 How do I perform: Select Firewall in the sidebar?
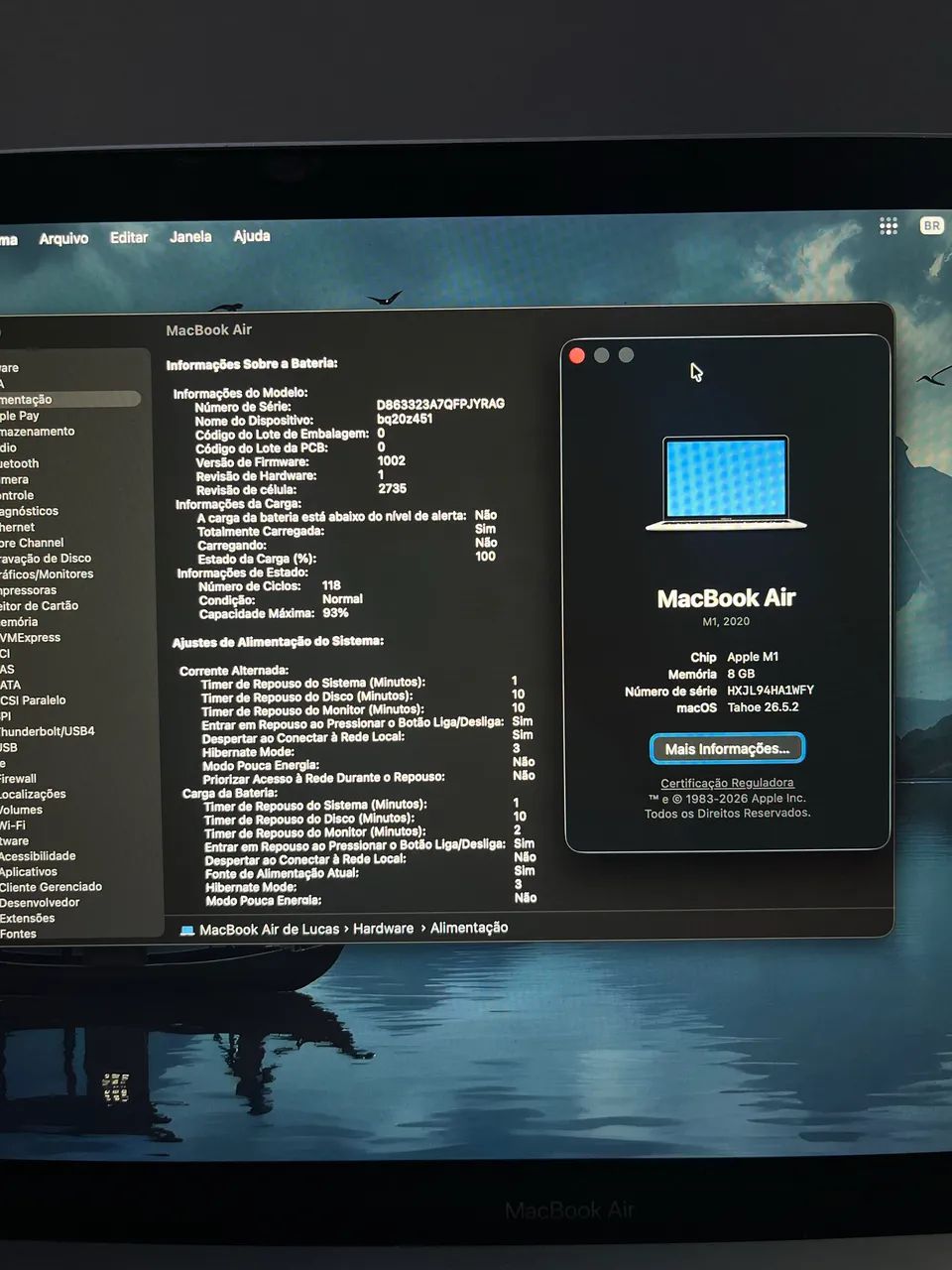pyautogui.click(x=19, y=779)
